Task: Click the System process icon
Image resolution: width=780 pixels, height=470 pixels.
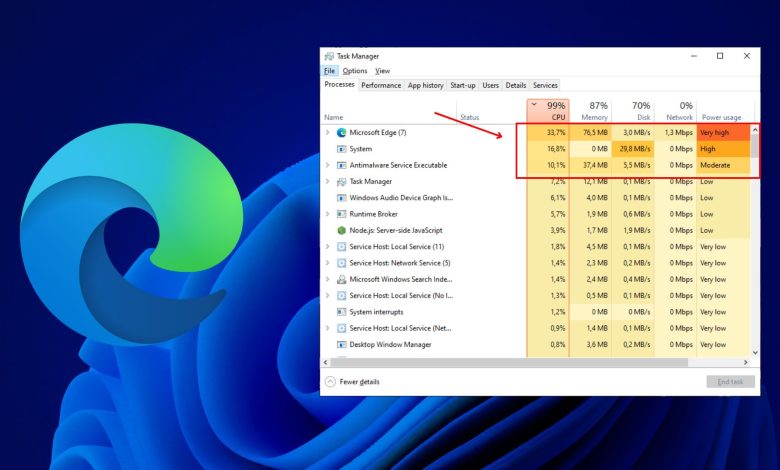Action: (341, 149)
